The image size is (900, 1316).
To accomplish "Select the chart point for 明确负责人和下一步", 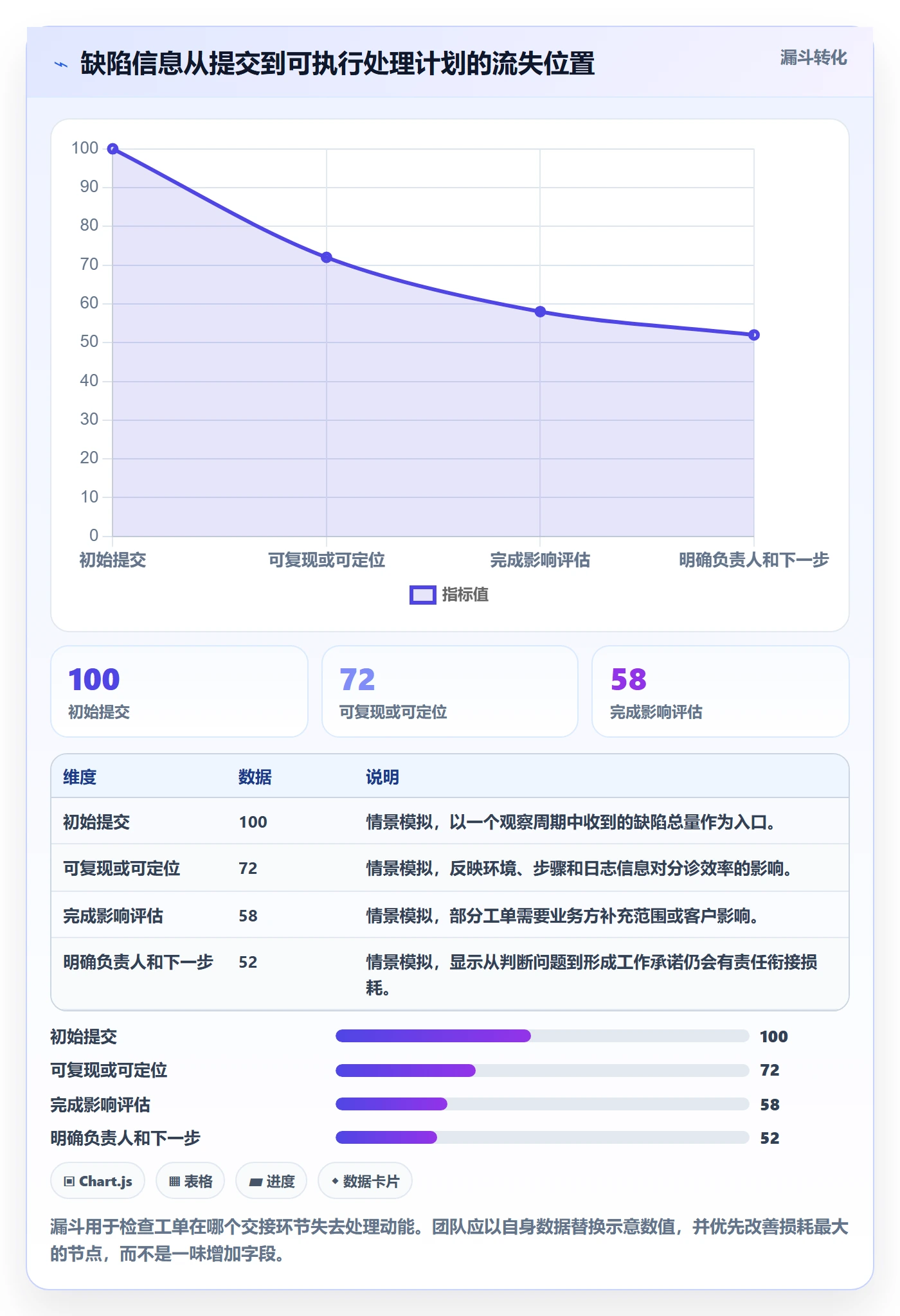I will (754, 335).
